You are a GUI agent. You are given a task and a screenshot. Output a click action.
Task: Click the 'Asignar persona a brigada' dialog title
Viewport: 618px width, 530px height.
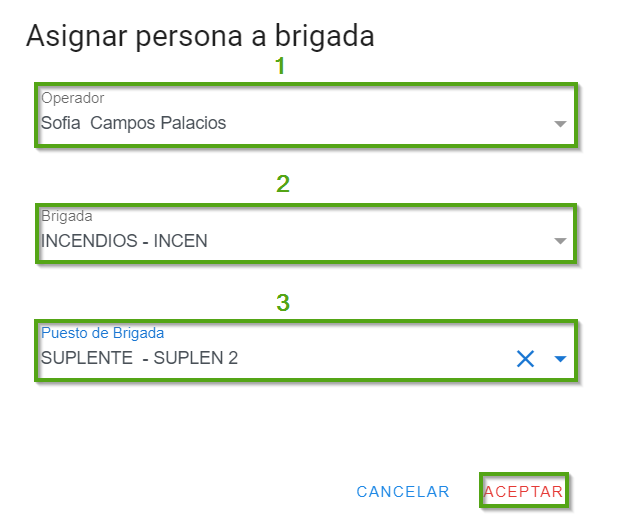(200, 36)
